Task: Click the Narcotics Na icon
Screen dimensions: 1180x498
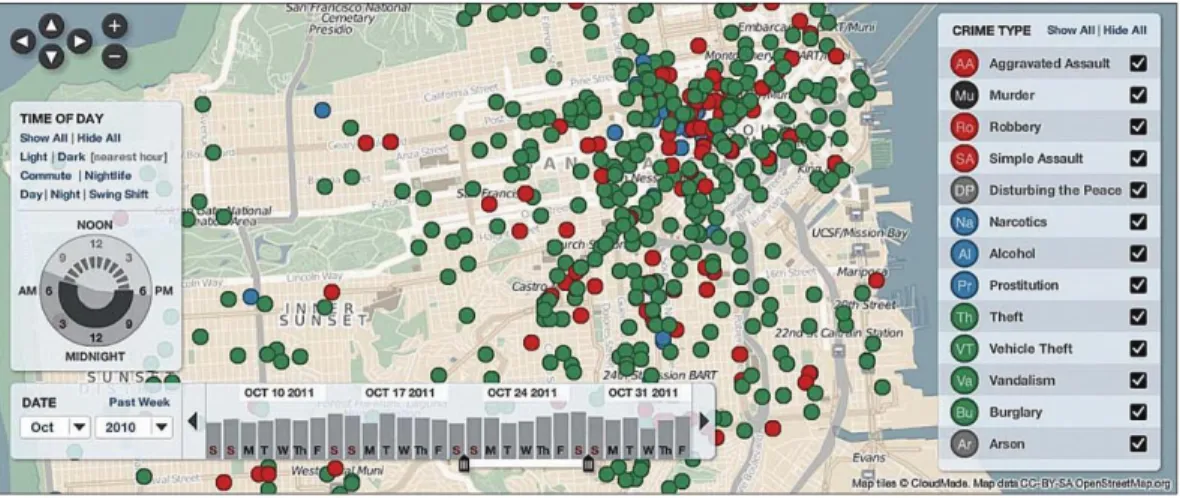Action: coord(964,222)
